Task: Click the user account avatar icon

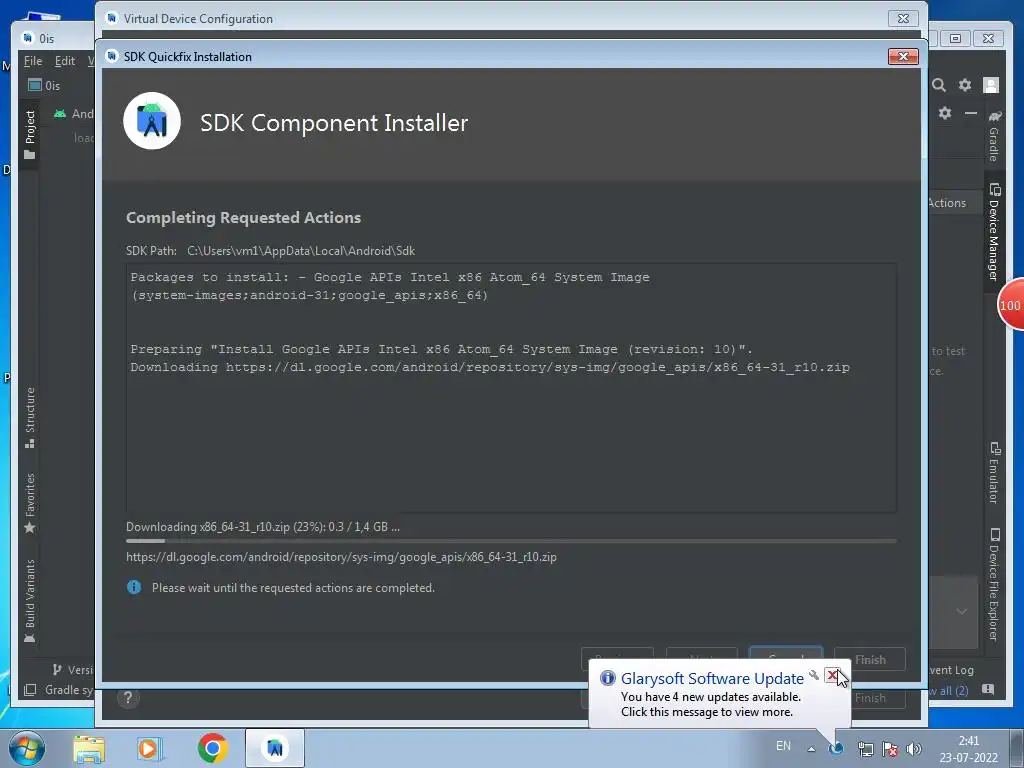Action: tap(991, 85)
